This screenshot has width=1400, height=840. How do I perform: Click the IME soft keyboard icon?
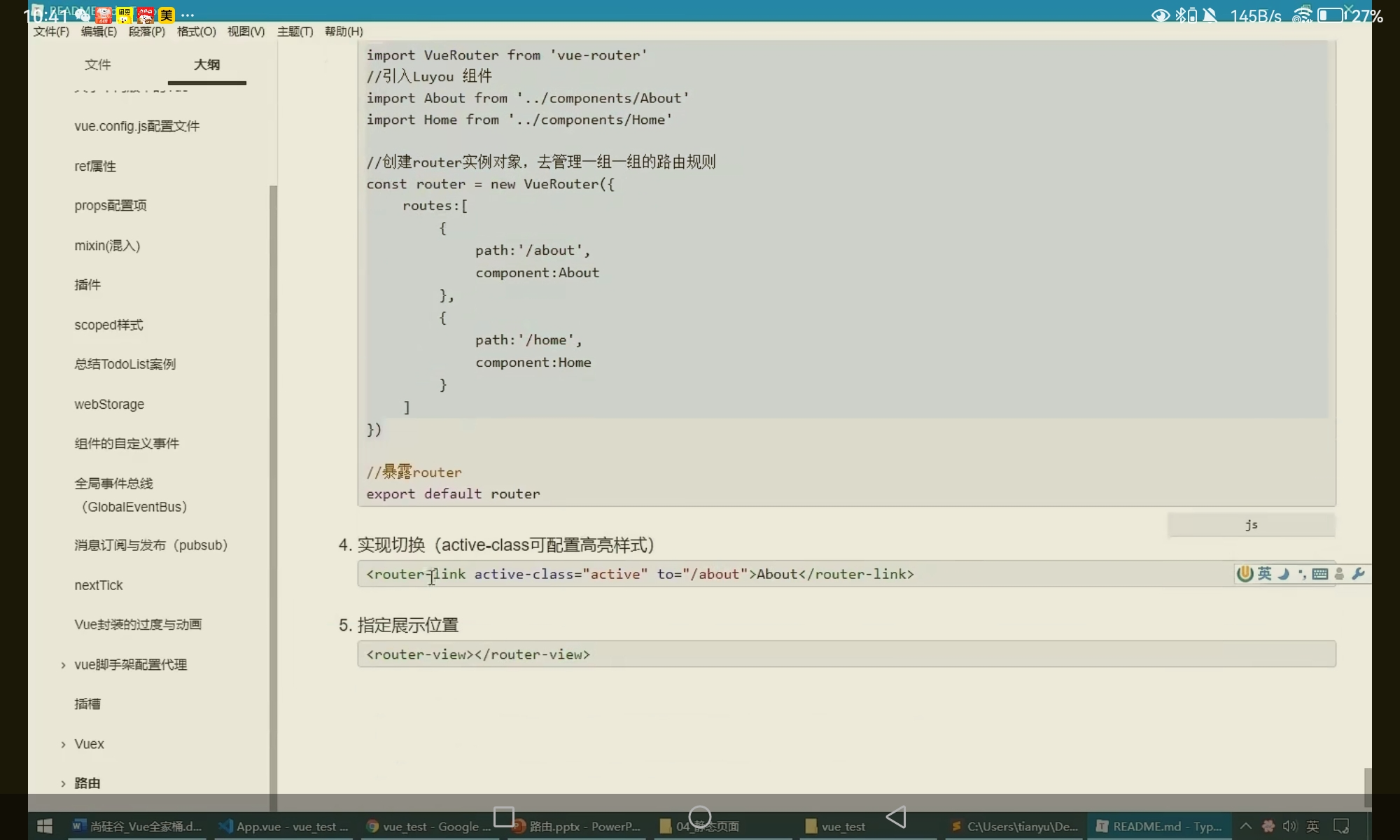(x=1320, y=574)
